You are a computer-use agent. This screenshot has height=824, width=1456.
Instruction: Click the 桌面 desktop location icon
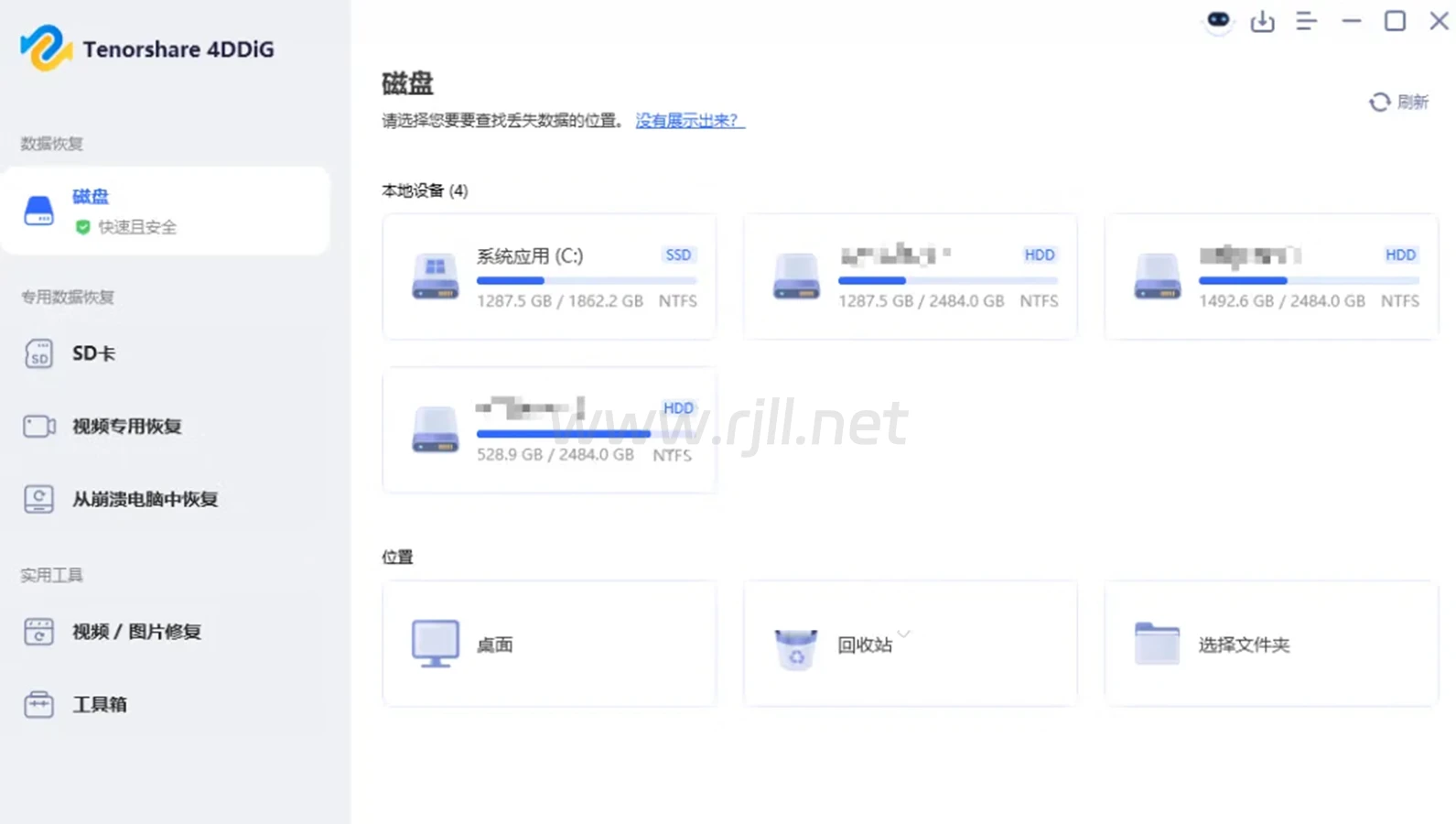click(435, 644)
